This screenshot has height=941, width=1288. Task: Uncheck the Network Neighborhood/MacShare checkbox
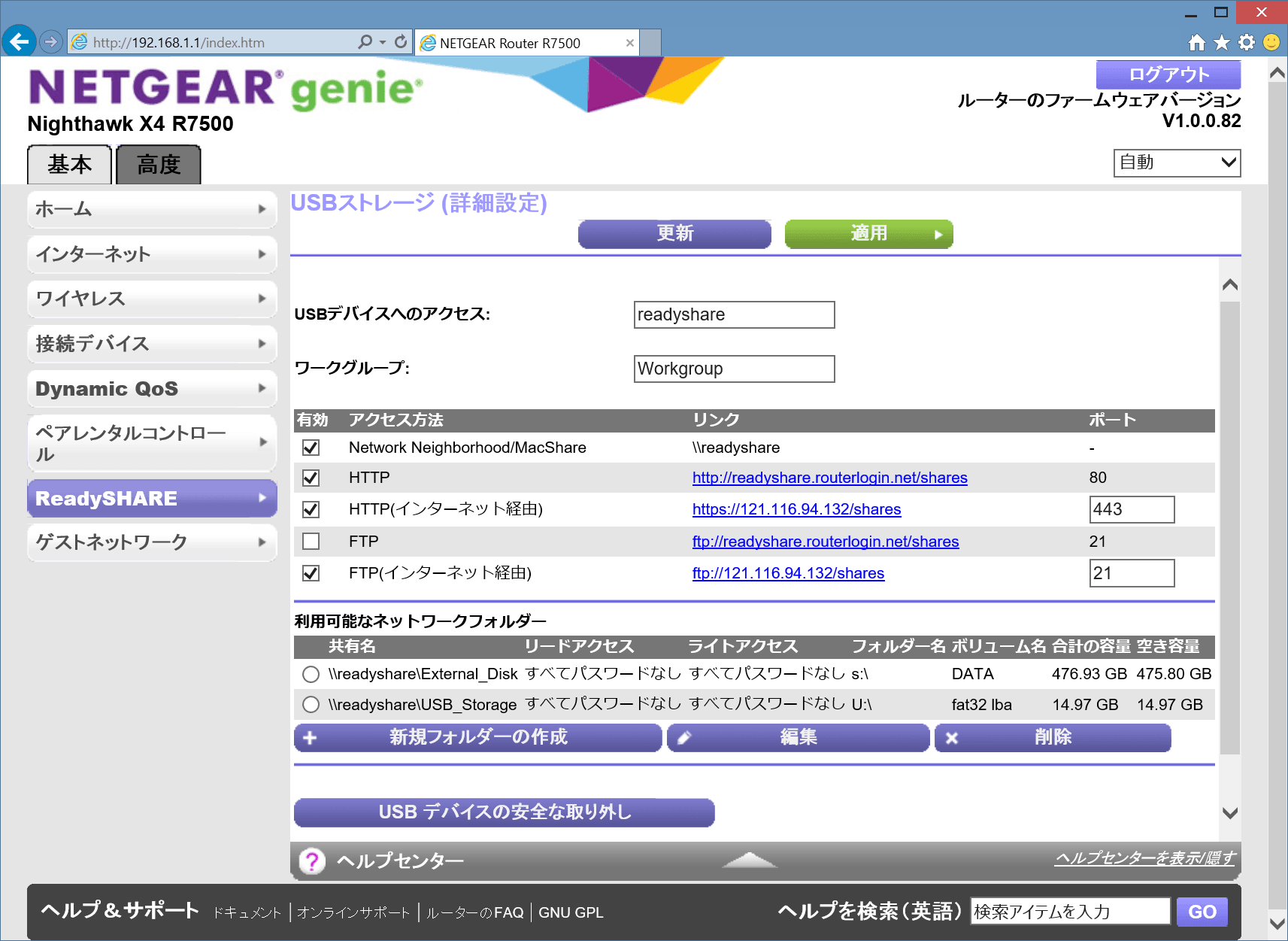coord(311,448)
